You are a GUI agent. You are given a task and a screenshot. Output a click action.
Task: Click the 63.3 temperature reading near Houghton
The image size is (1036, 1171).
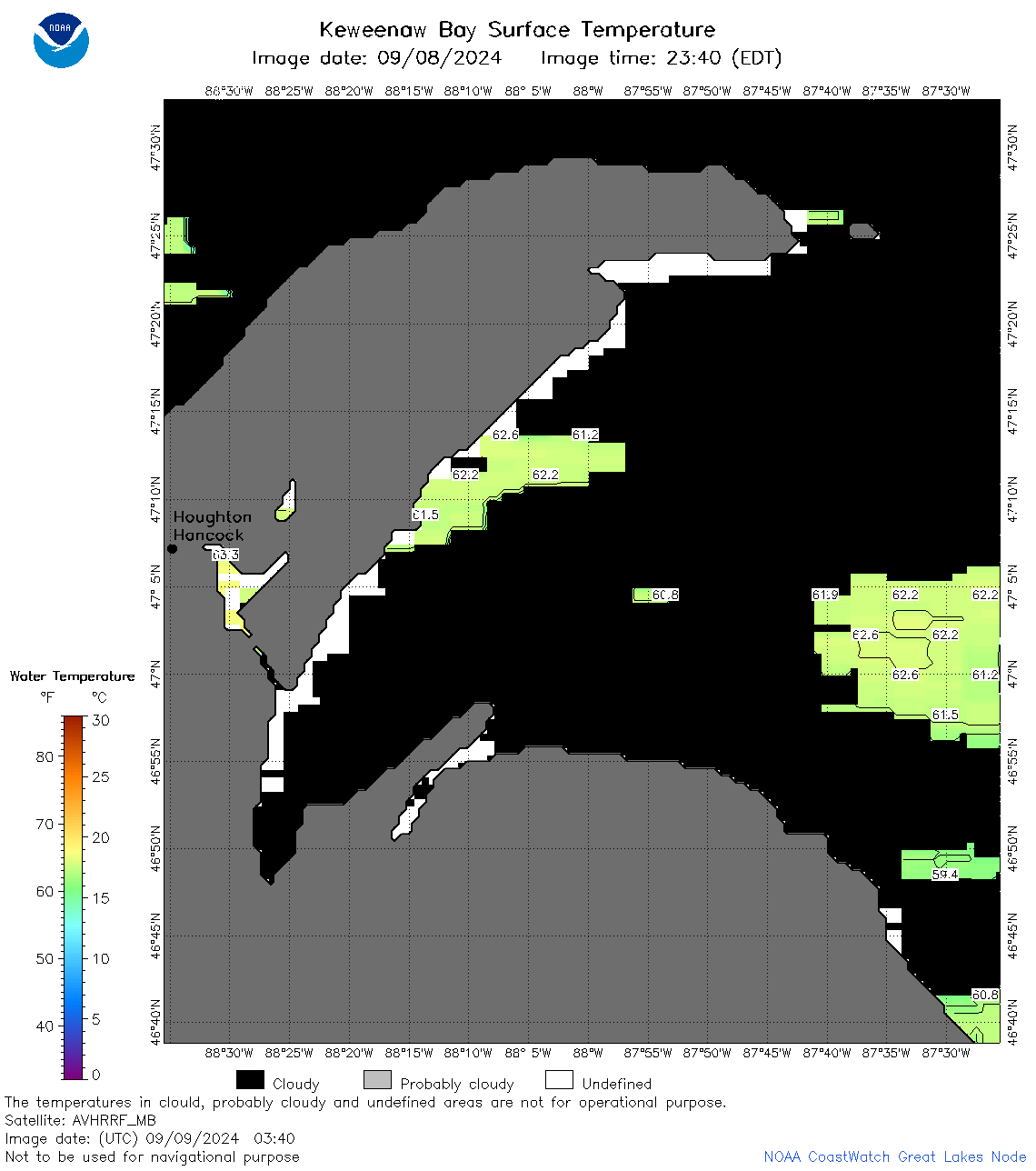(225, 555)
